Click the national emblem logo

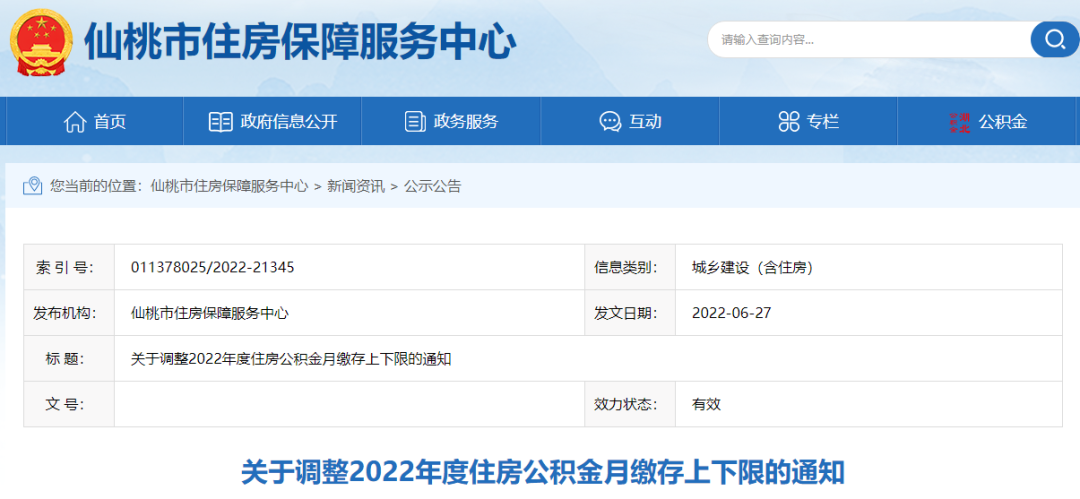pos(41,42)
